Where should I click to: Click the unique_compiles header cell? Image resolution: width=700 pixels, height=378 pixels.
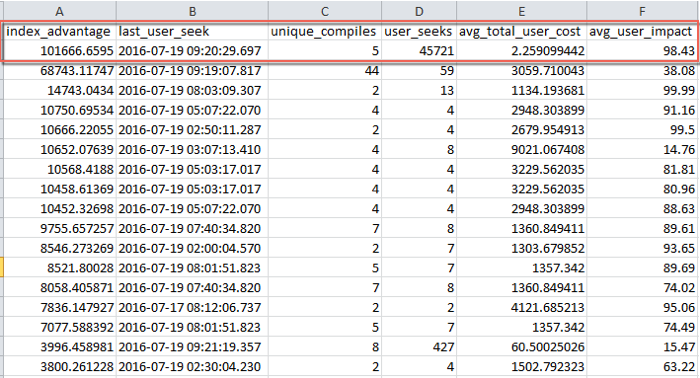tap(325, 31)
